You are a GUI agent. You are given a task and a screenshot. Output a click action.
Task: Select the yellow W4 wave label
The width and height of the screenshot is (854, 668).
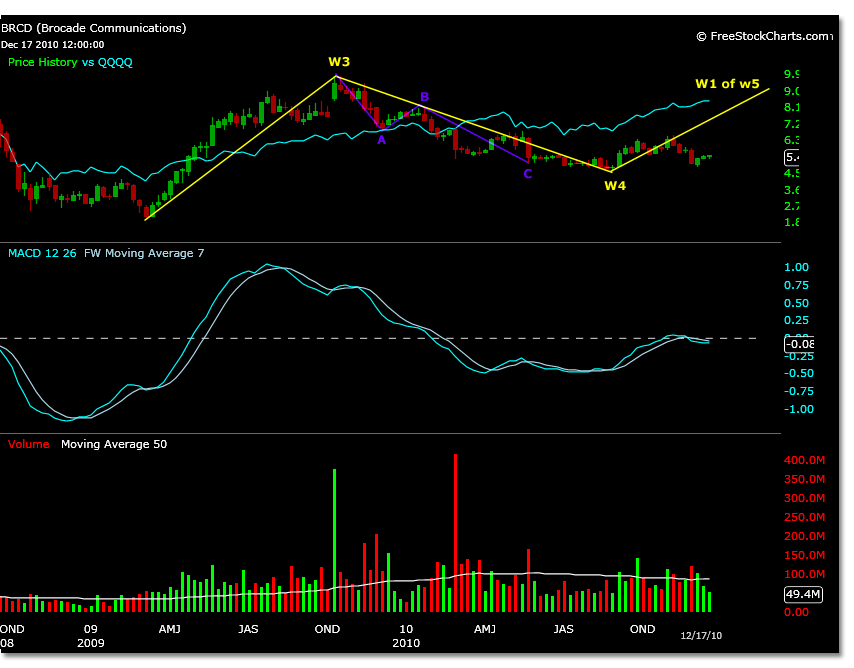614,186
